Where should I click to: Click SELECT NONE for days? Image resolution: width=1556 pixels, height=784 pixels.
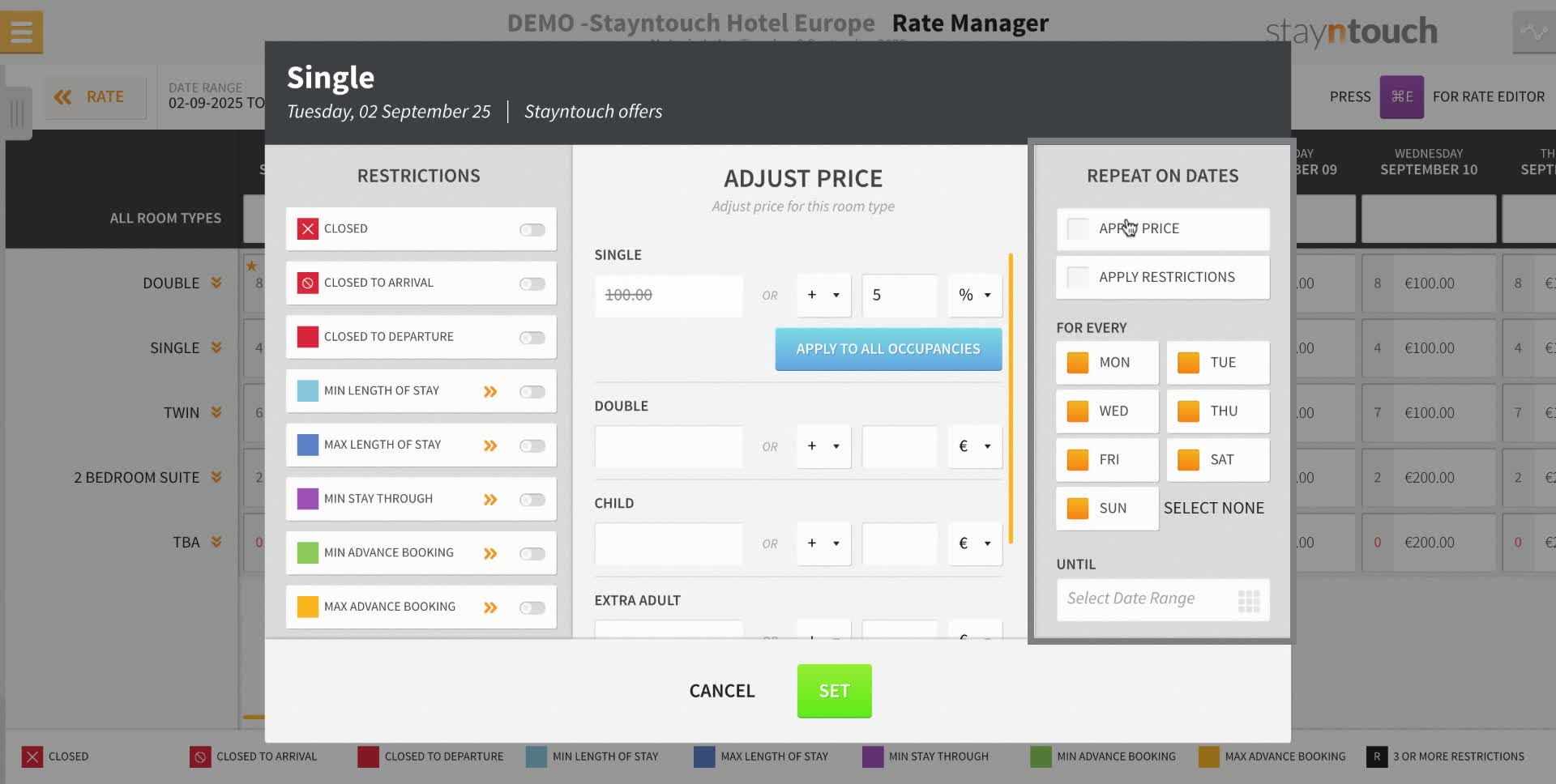click(1213, 509)
